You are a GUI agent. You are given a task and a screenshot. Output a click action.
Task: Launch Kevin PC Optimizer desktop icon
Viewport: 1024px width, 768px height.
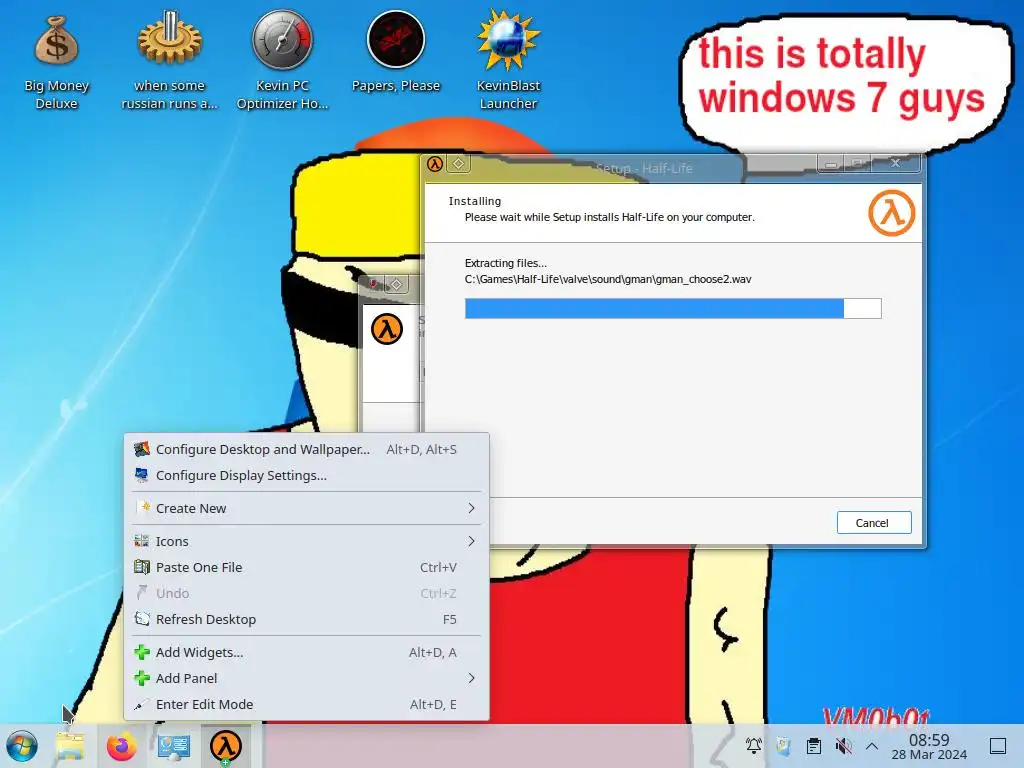(282, 62)
